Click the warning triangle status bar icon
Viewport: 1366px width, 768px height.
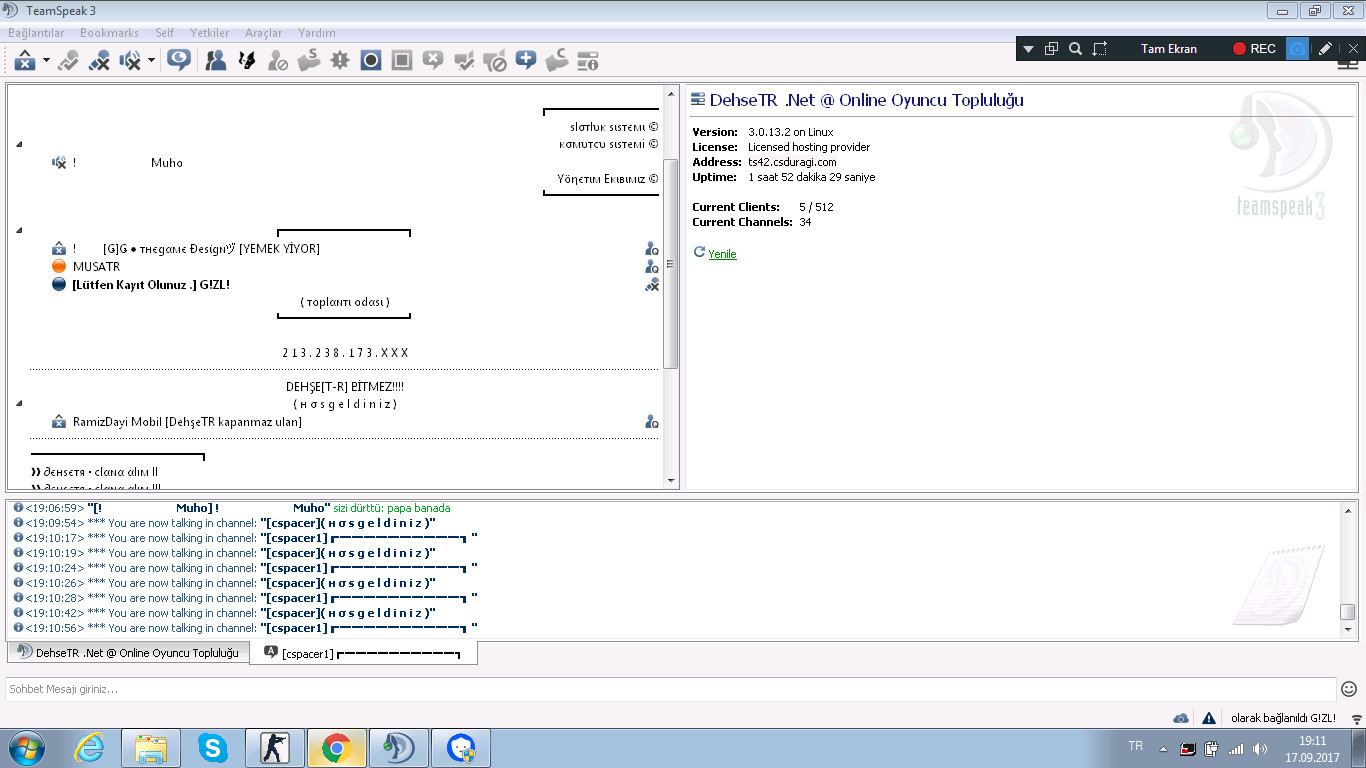[1209, 718]
